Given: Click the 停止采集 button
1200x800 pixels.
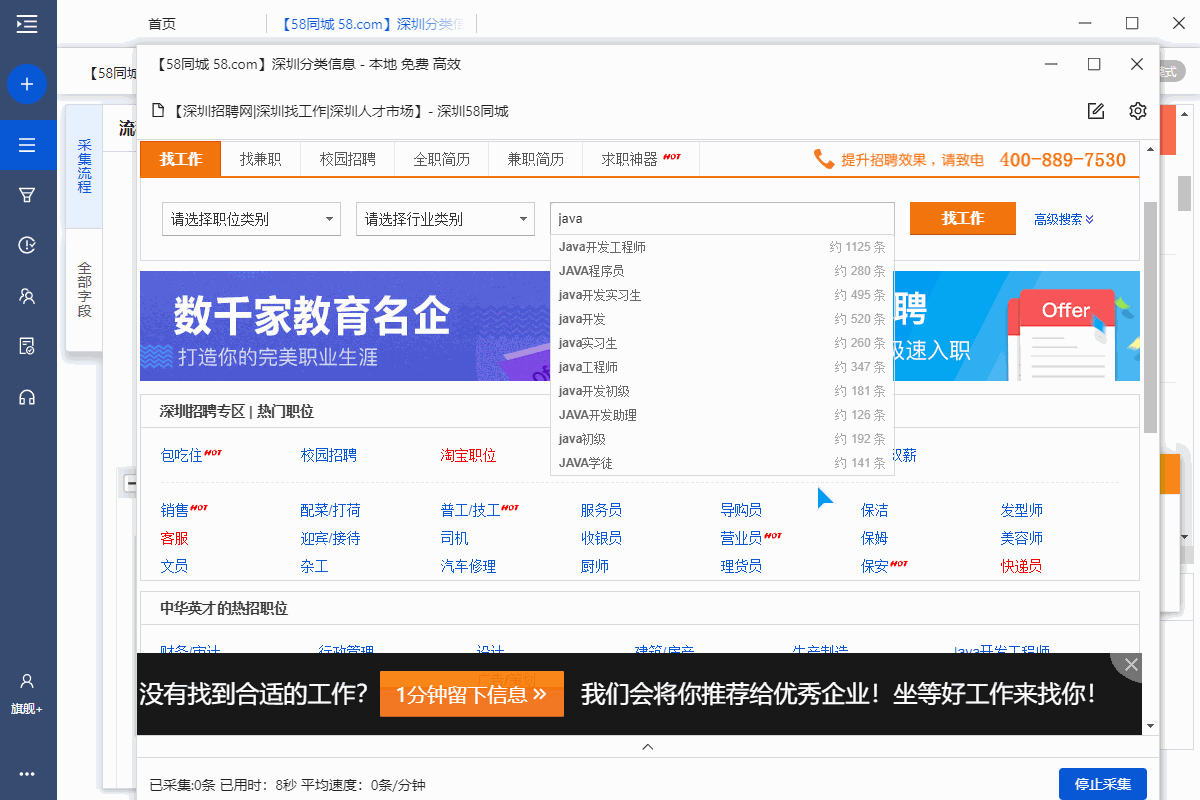Looking at the screenshot, I should (x=1103, y=785).
